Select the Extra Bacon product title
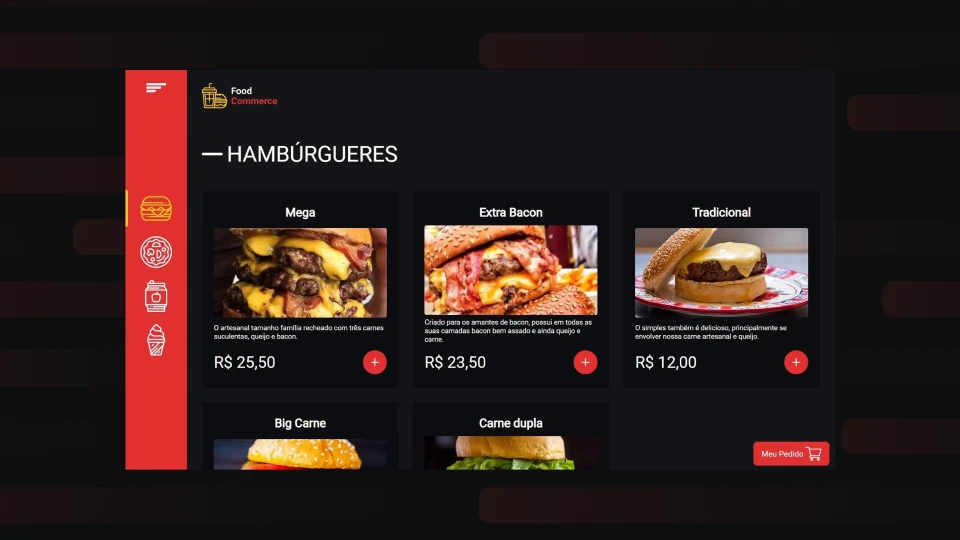Image resolution: width=960 pixels, height=540 pixels. [x=511, y=212]
